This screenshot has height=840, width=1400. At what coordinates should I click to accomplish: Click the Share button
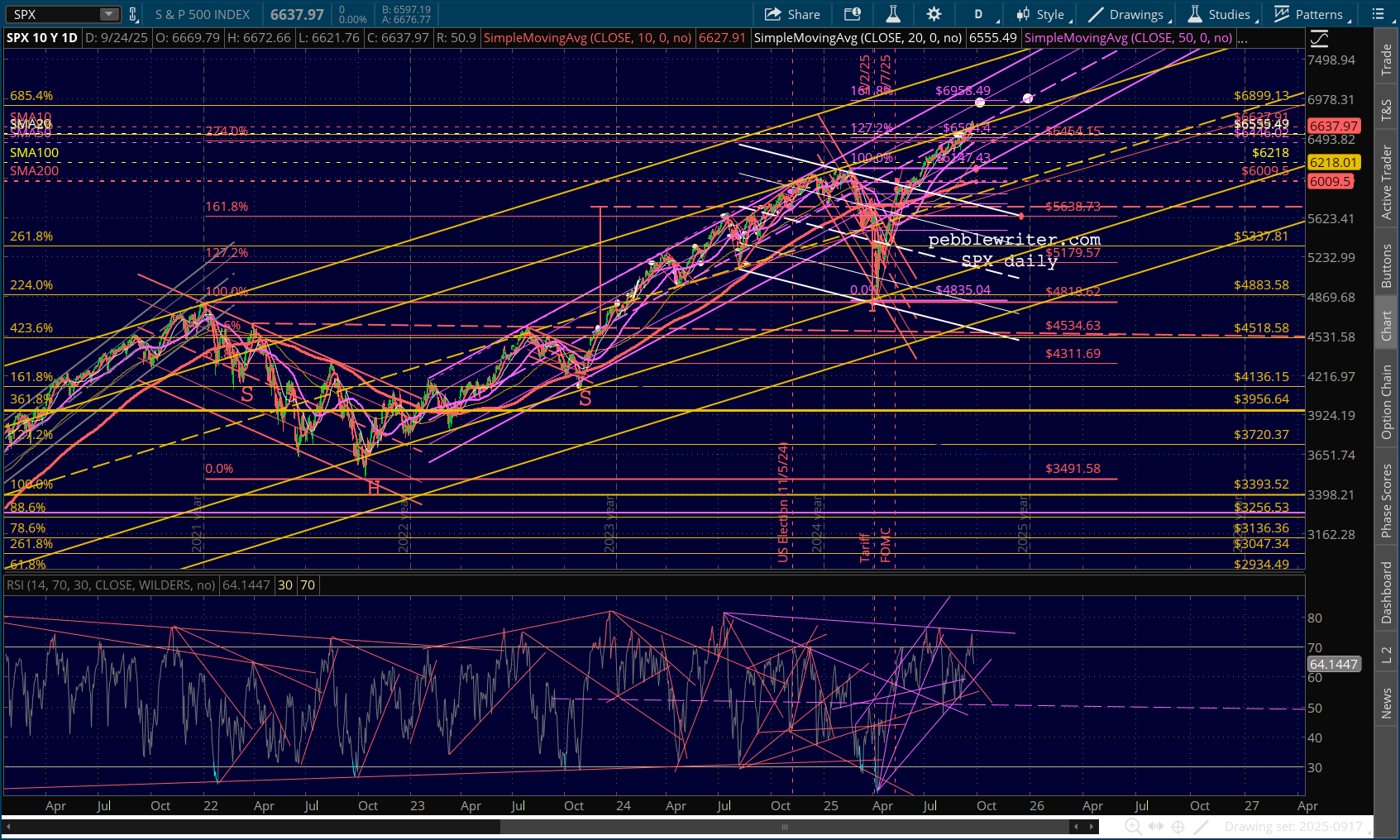tap(792, 14)
